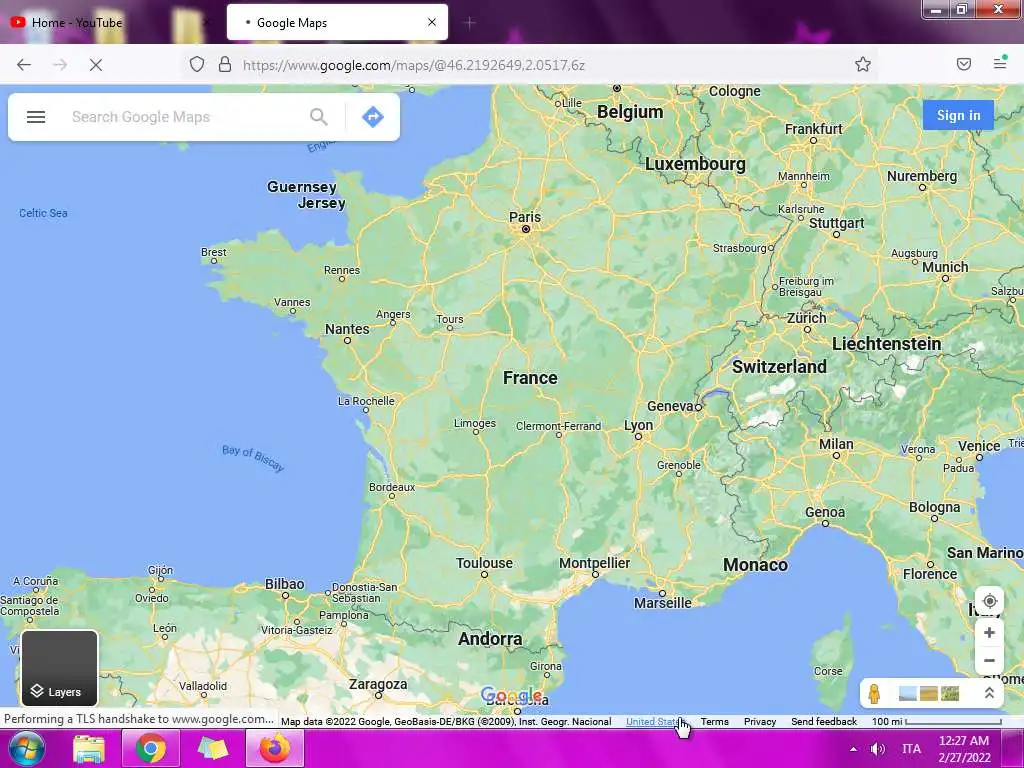Open the Firefox application menu
Image resolution: width=1024 pixels, height=768 pixels.
(x=1000, y=63)
